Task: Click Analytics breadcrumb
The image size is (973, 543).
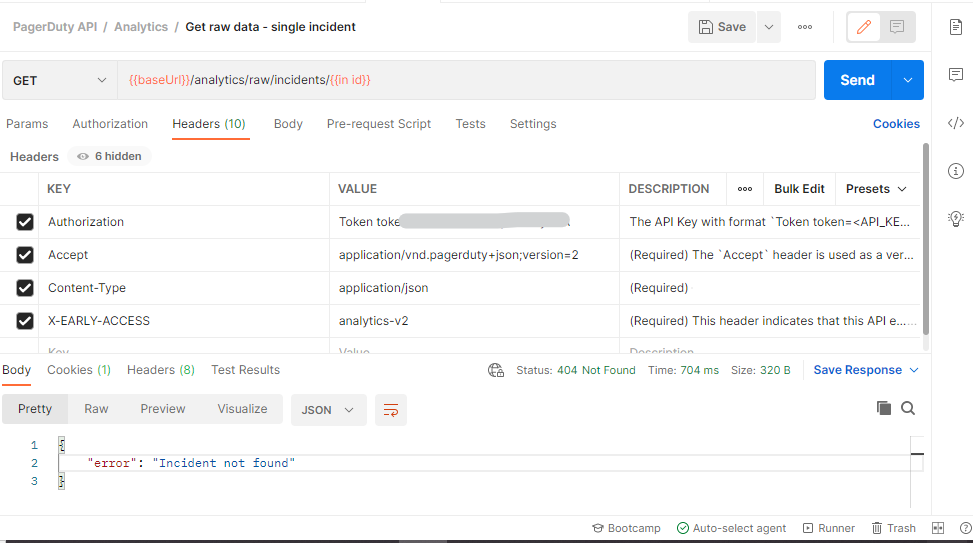Action: click(141, 27)
